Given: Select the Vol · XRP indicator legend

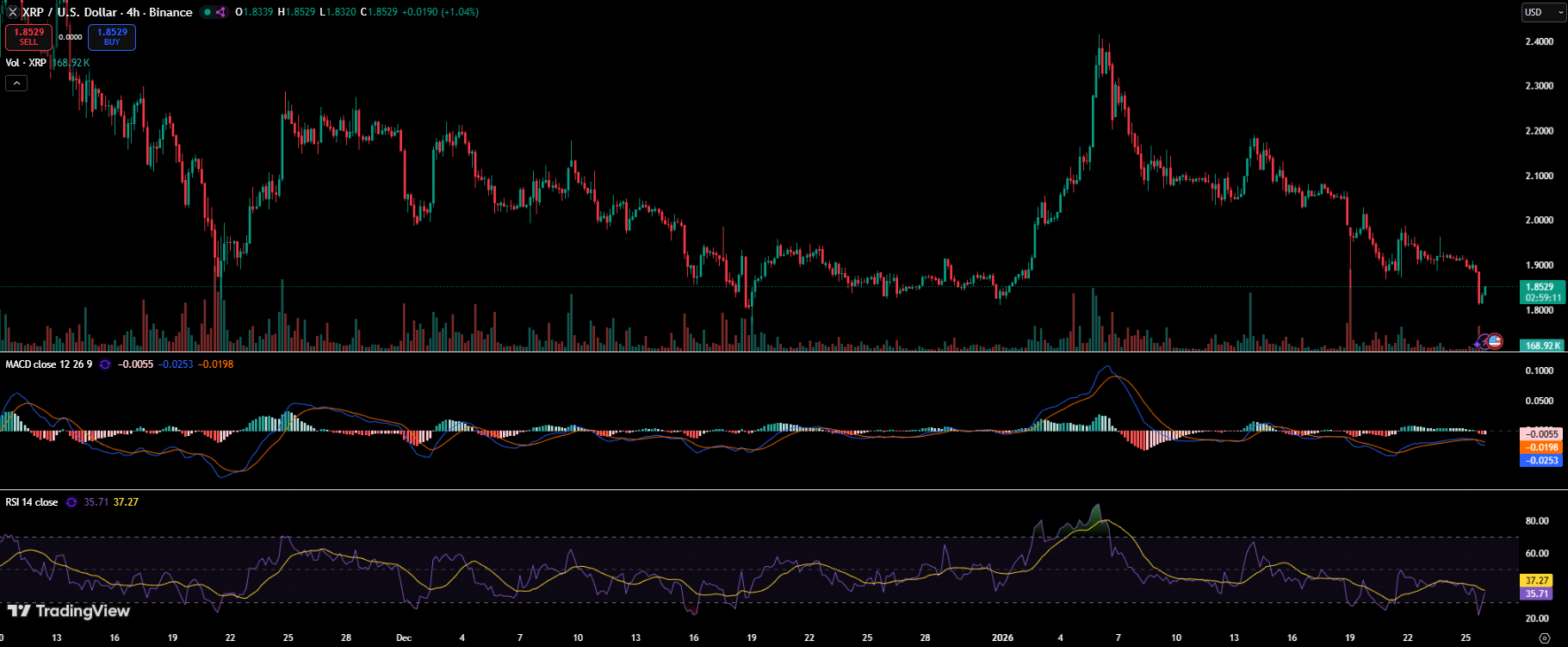Looking at the screenshot, I should point(26,63).
